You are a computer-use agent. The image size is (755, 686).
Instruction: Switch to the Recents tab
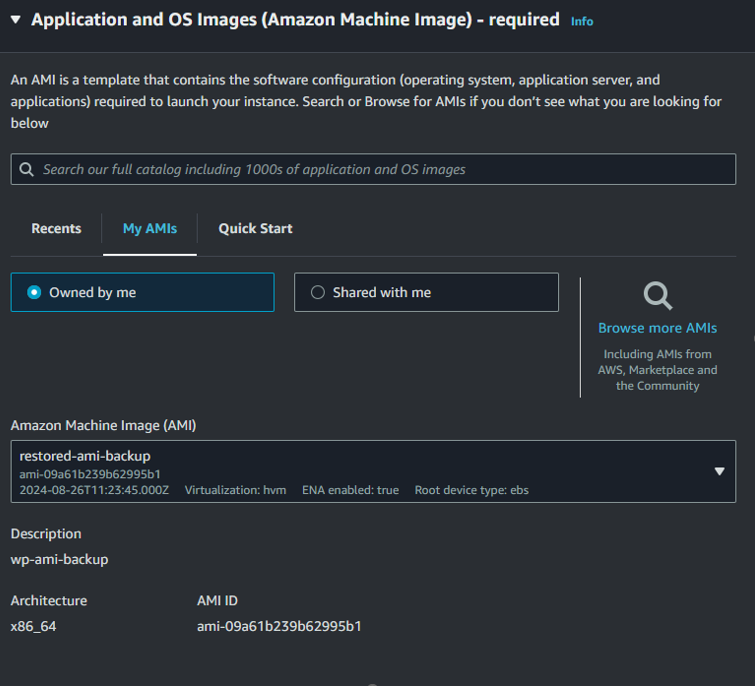pos(56,229)
